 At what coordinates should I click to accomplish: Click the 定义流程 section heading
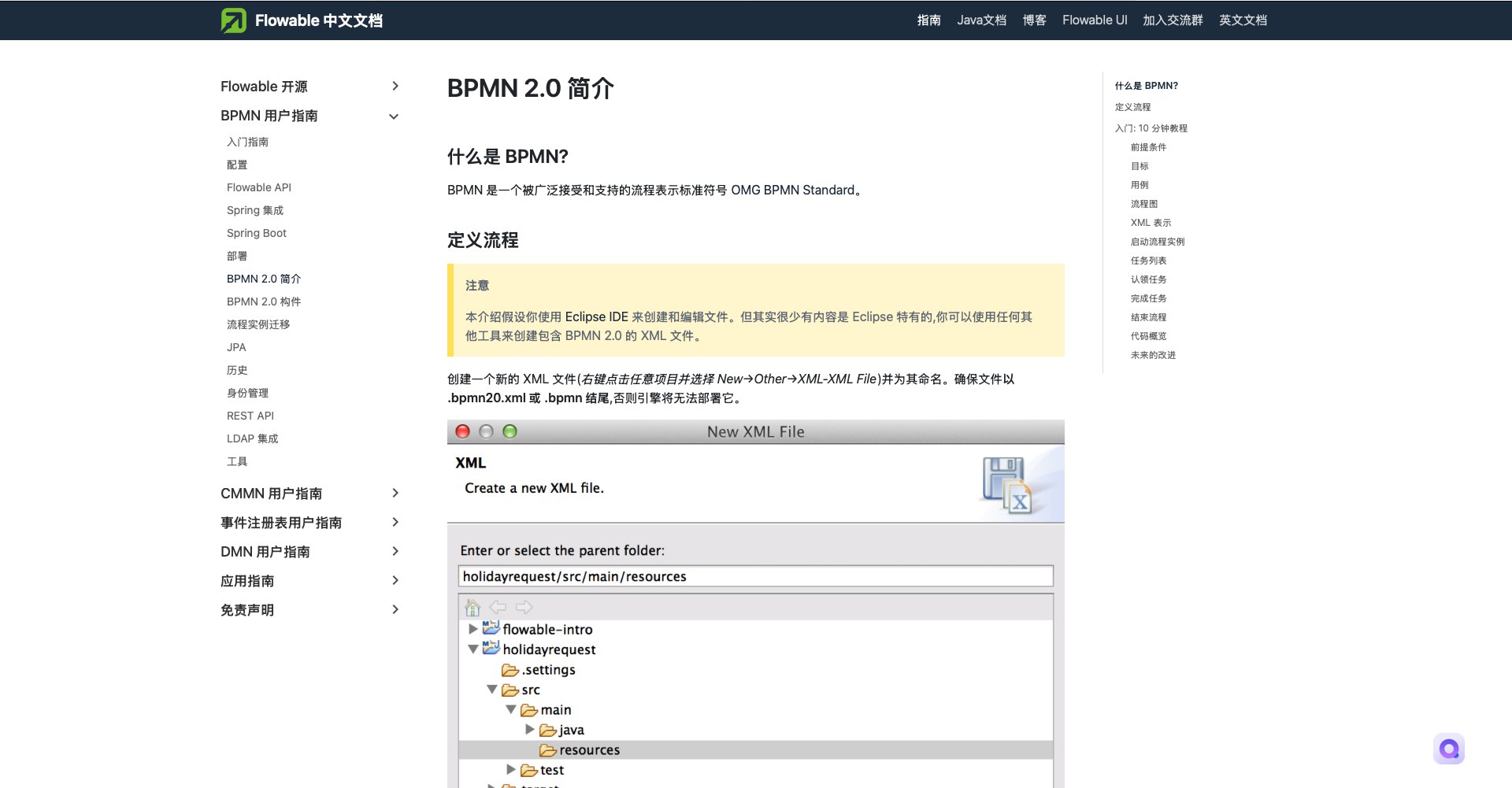coord(483,240)
